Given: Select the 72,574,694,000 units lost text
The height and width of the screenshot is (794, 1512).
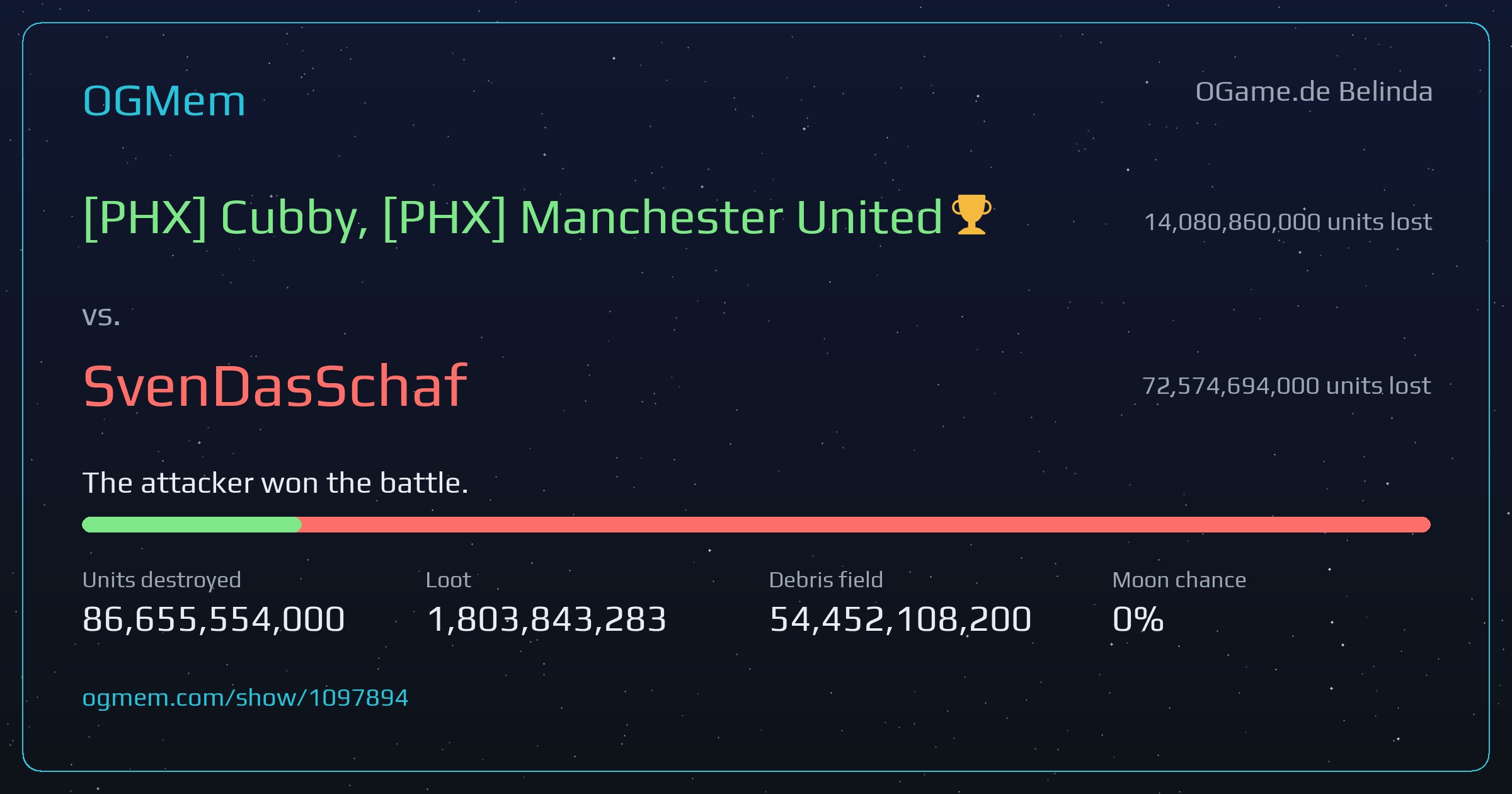Looking at the screenshot, I should [1286, 386].
